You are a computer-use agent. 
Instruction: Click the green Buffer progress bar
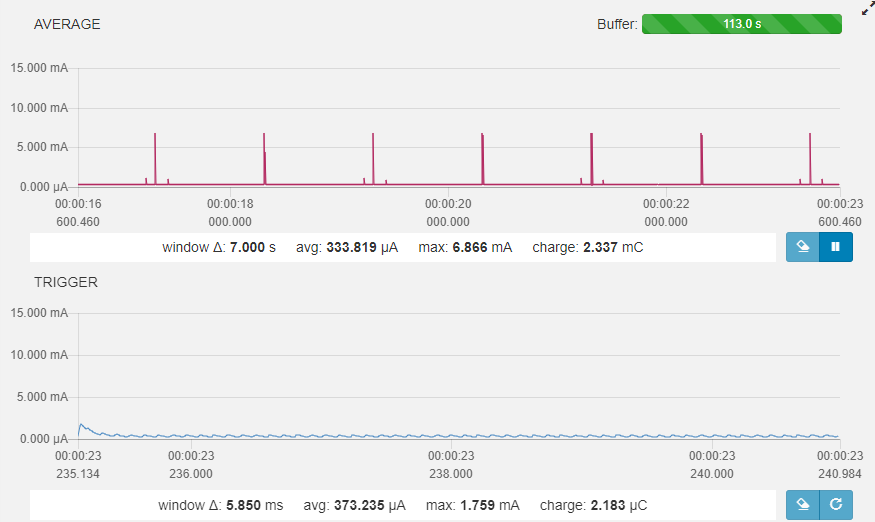[x=741, y=24]
